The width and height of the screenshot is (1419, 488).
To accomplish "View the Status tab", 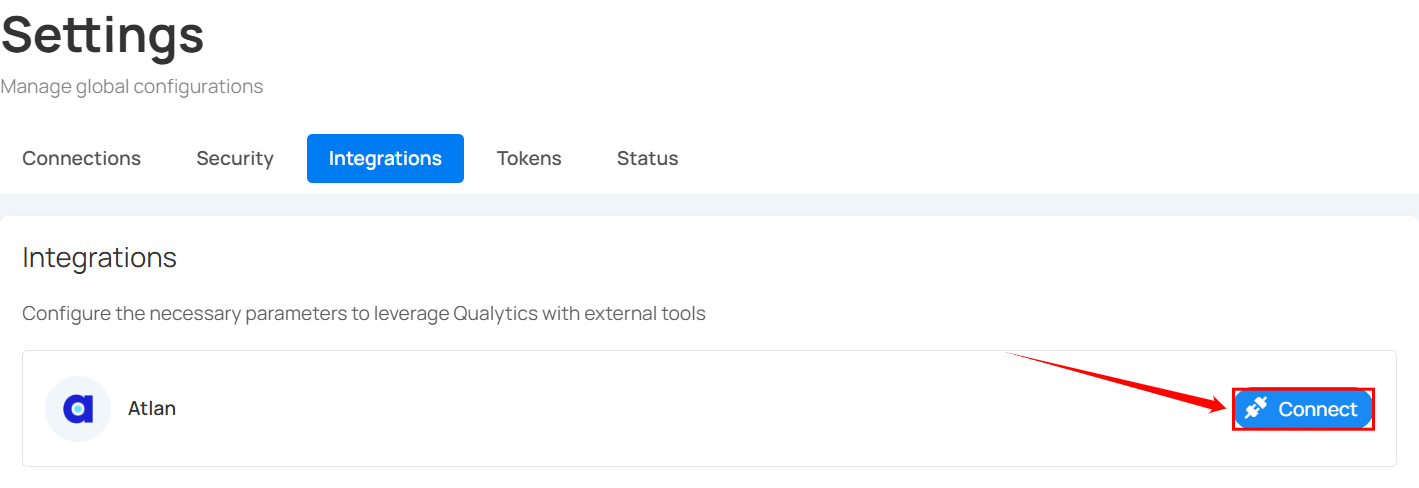I will [x=647, y=158].
